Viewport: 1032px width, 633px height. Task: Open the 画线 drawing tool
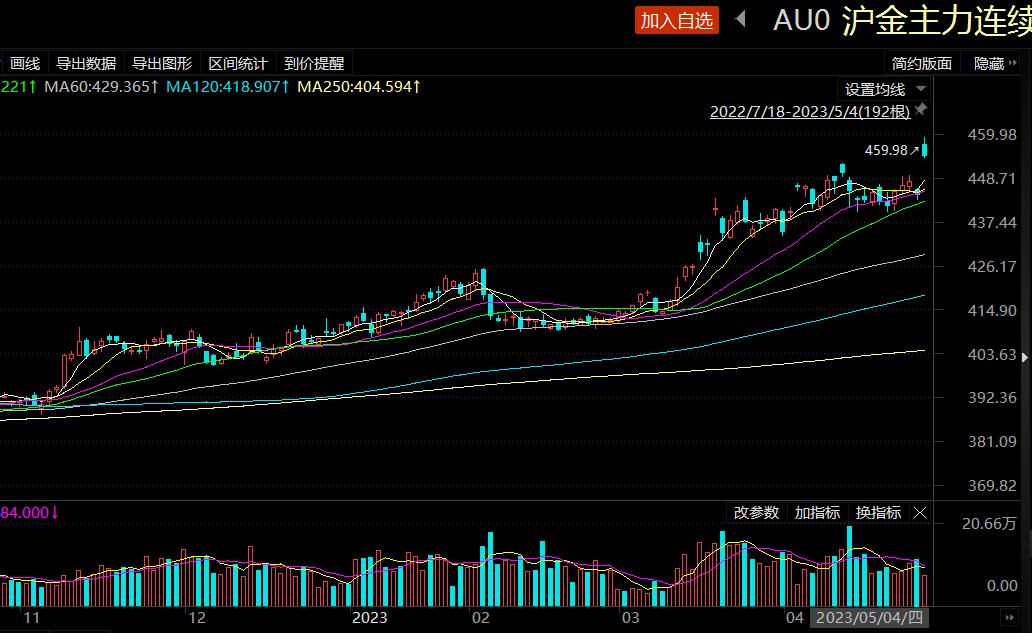coord(25,64)
